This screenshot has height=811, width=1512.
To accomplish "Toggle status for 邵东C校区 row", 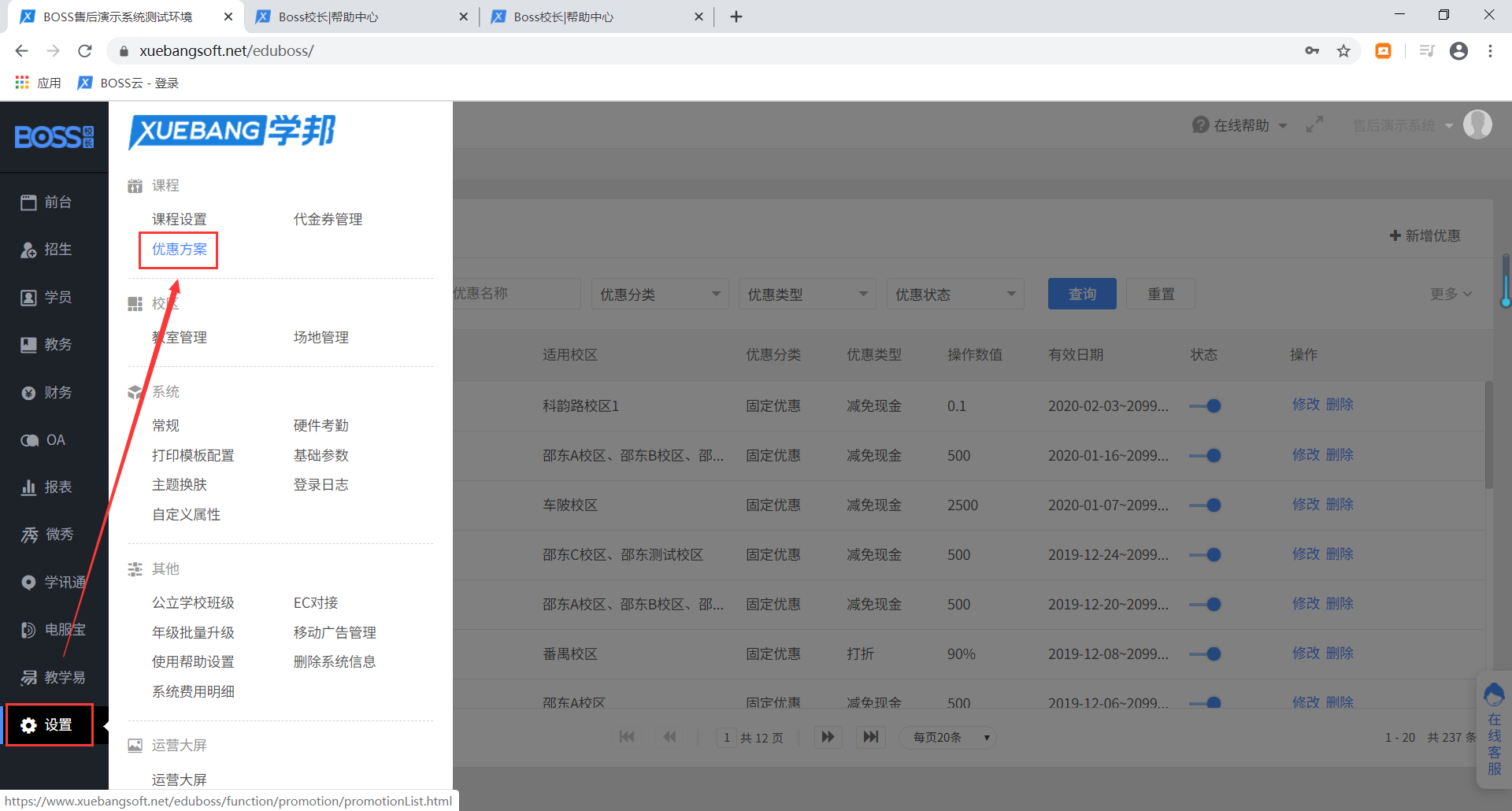I will [1206, 555].
